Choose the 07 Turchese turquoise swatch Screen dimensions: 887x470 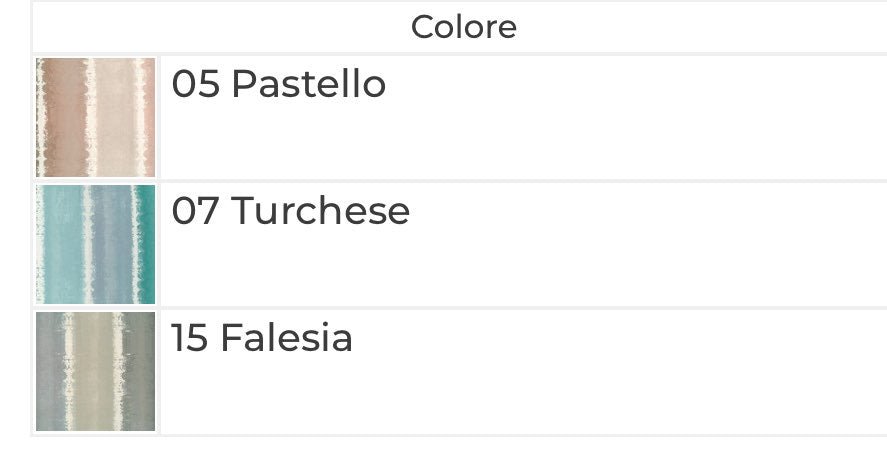(96, 244)
